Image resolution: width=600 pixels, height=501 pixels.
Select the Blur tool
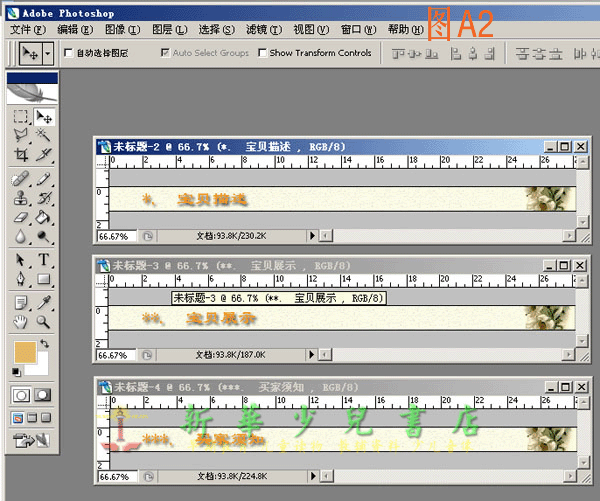21,237
